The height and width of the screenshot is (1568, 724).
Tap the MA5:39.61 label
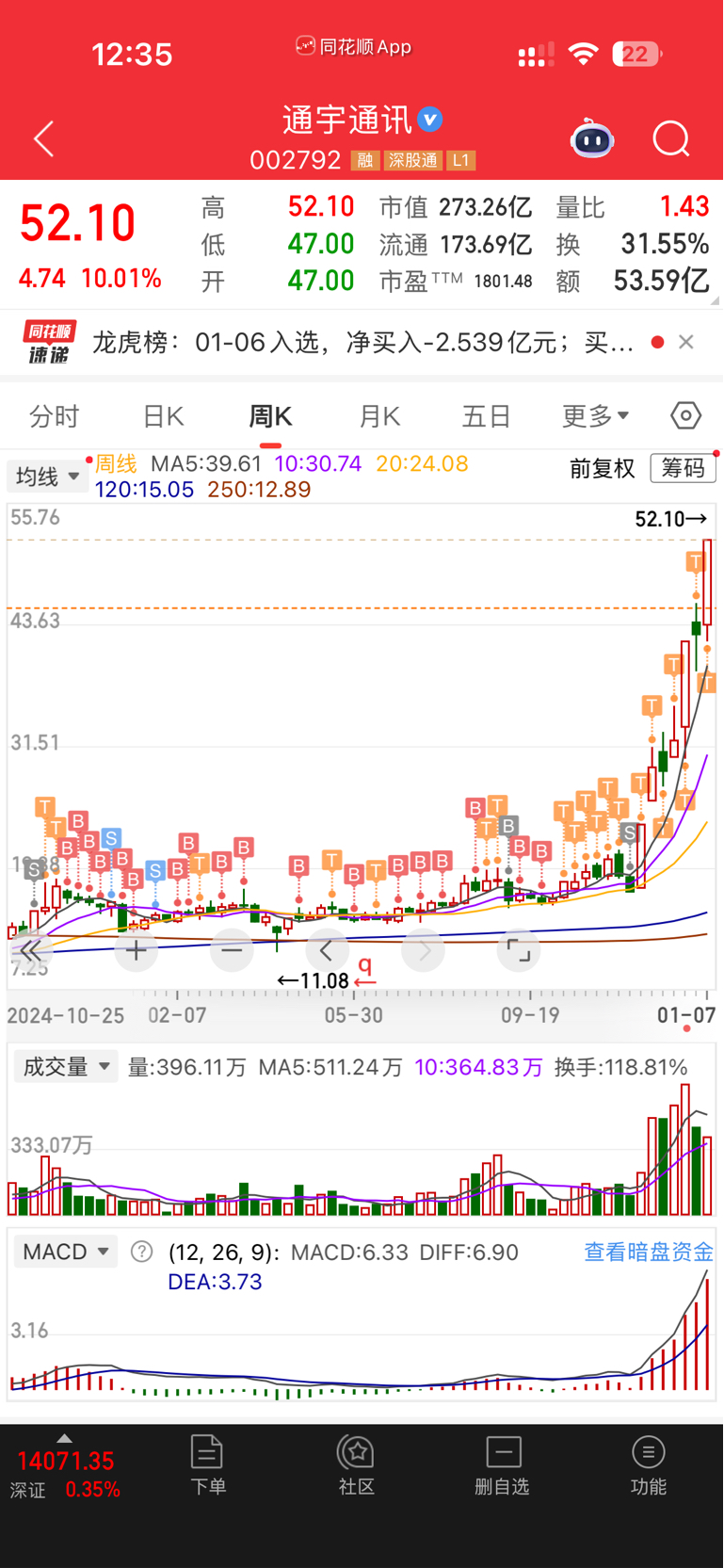point(206,463)
